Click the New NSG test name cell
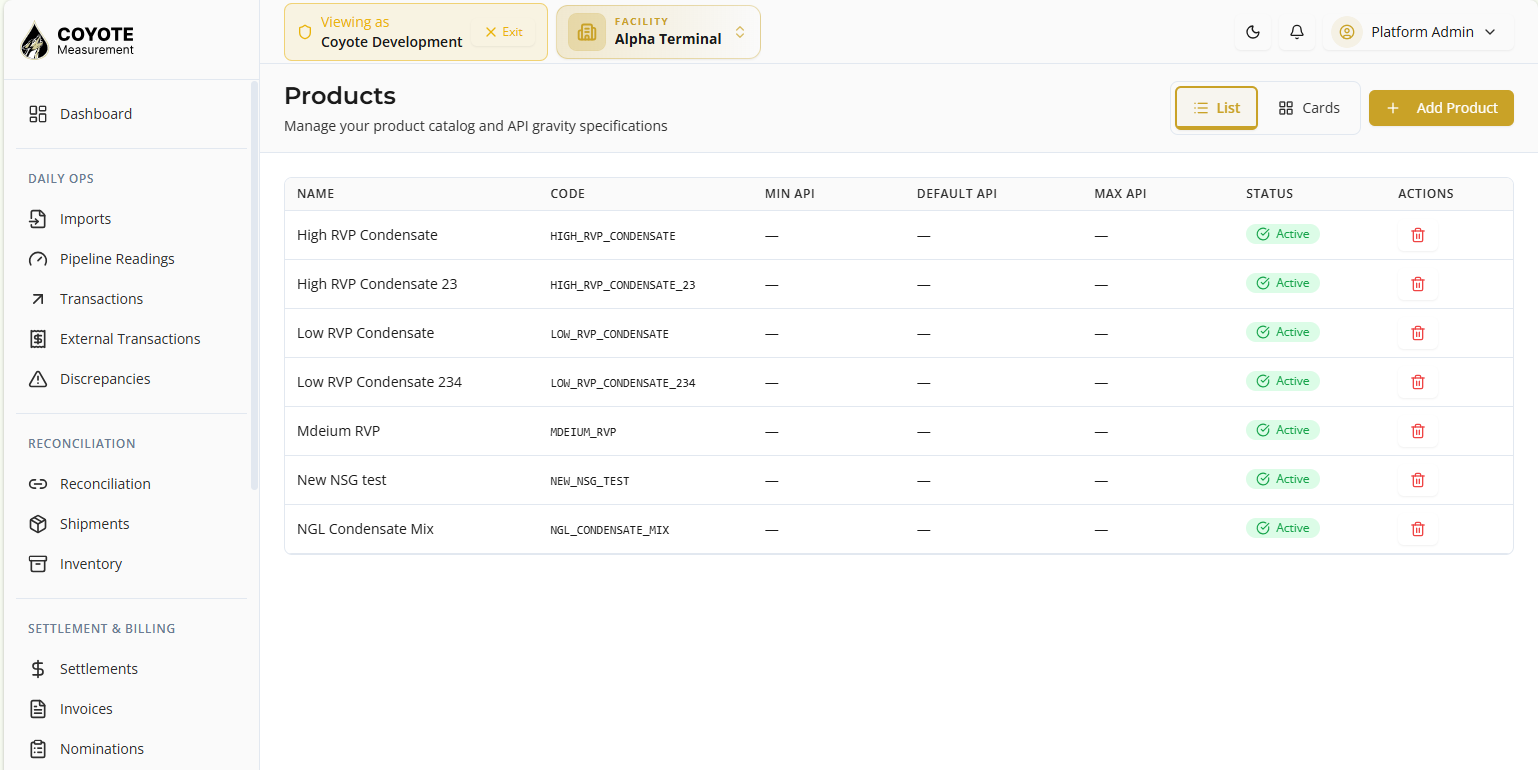The height and width of the screenshot is (770, 1538). [x=342, y=480]
